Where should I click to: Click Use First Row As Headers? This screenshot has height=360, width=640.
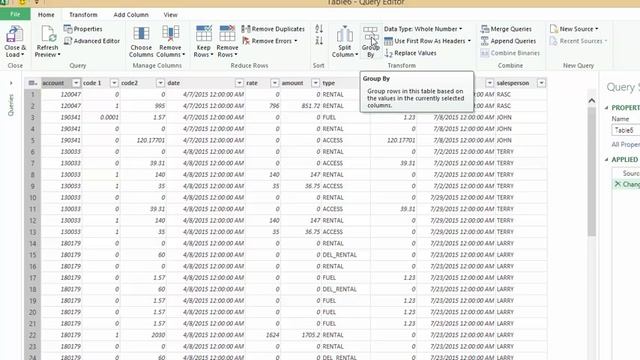coord(427,41)
